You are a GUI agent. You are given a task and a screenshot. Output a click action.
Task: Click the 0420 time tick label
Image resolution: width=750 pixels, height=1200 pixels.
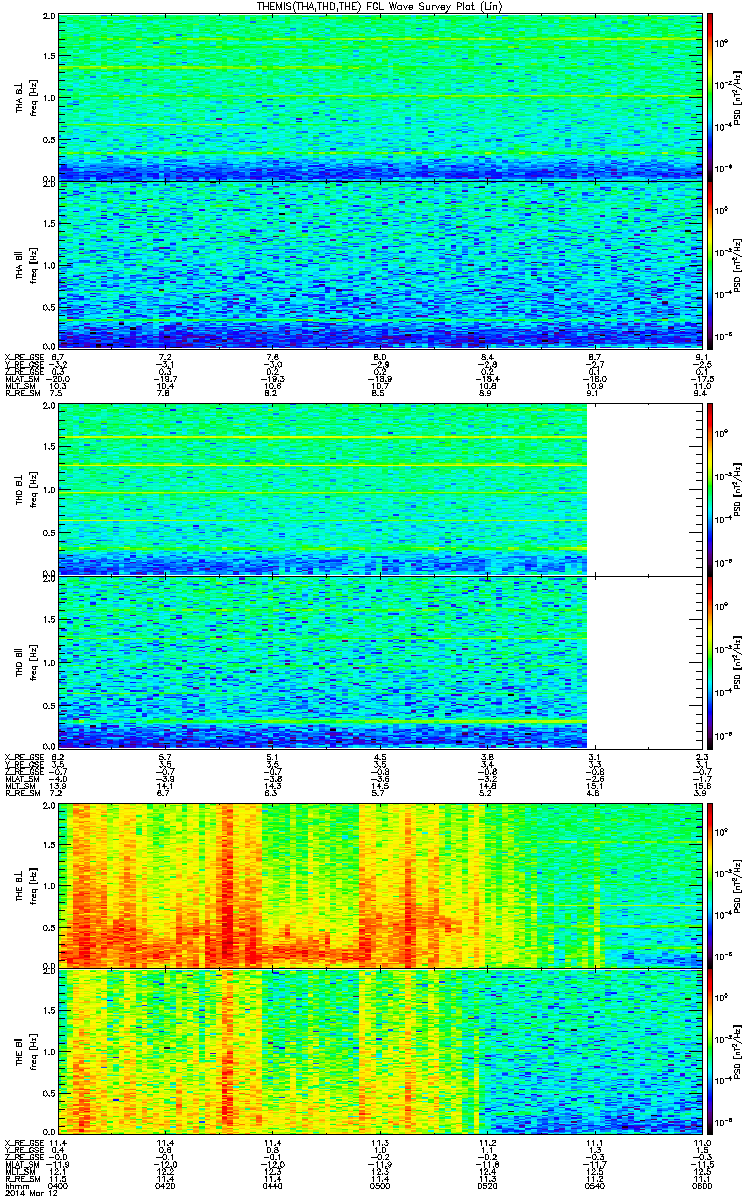(x=166, y=1186)
